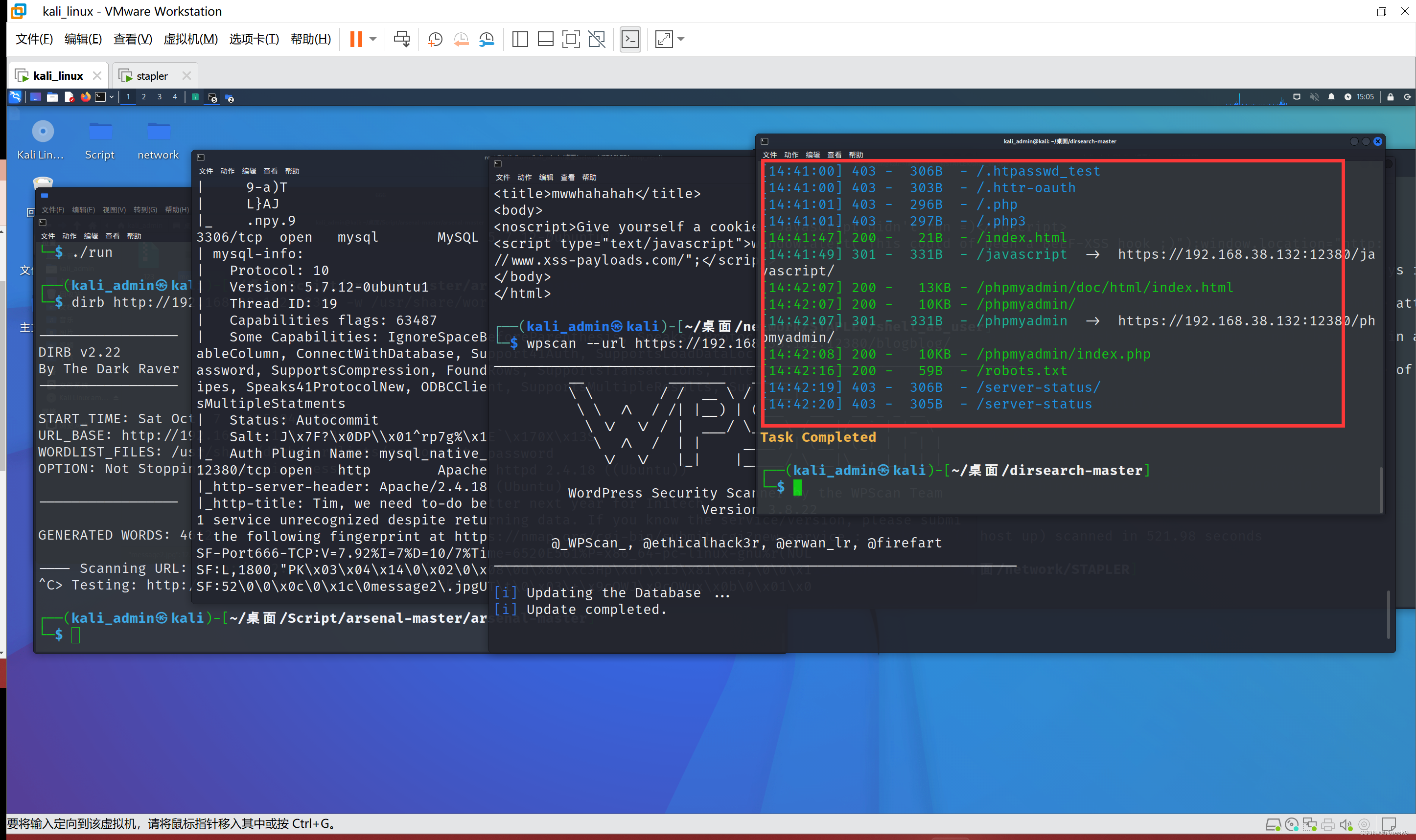Switch to workspace 3 in the taskbar
This screenshot has width=1416, height=840.
click(160, 97)
